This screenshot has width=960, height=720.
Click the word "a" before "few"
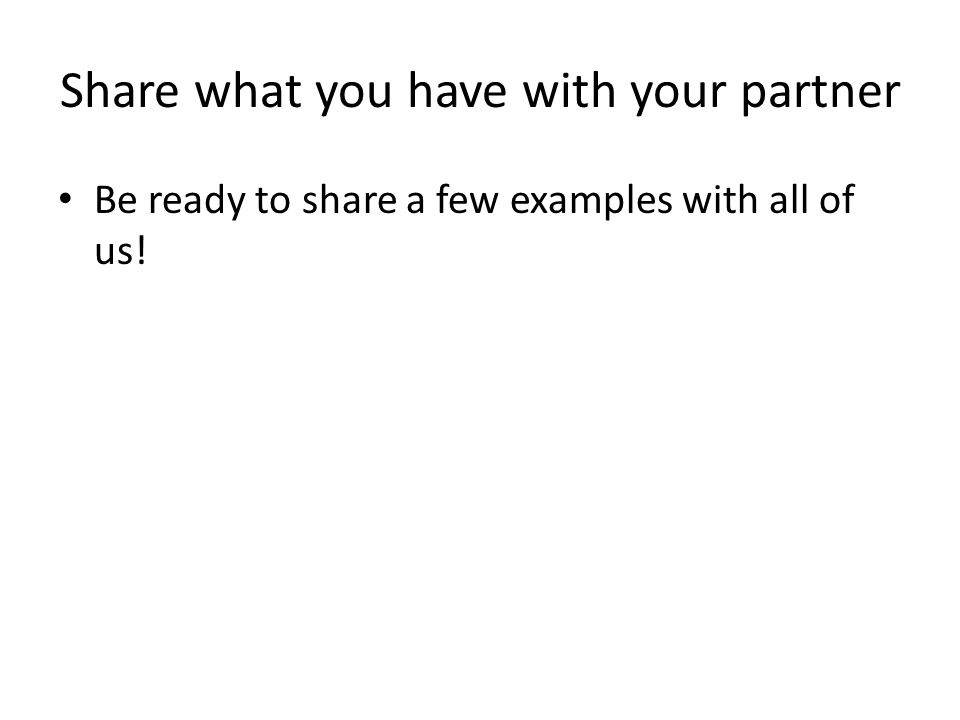coord(416,203)
